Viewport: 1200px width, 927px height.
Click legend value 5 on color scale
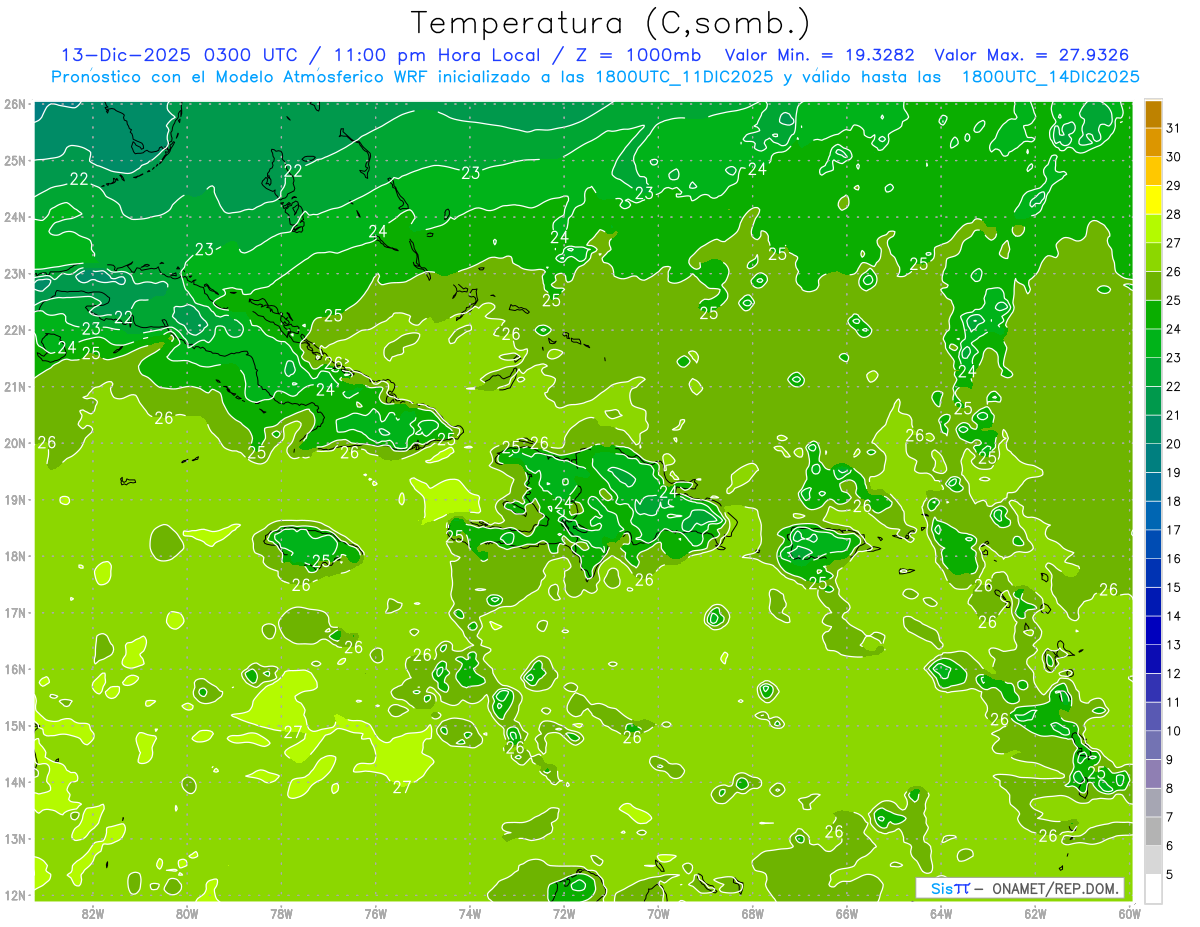pyautogui.click(x=1169, y=874)
